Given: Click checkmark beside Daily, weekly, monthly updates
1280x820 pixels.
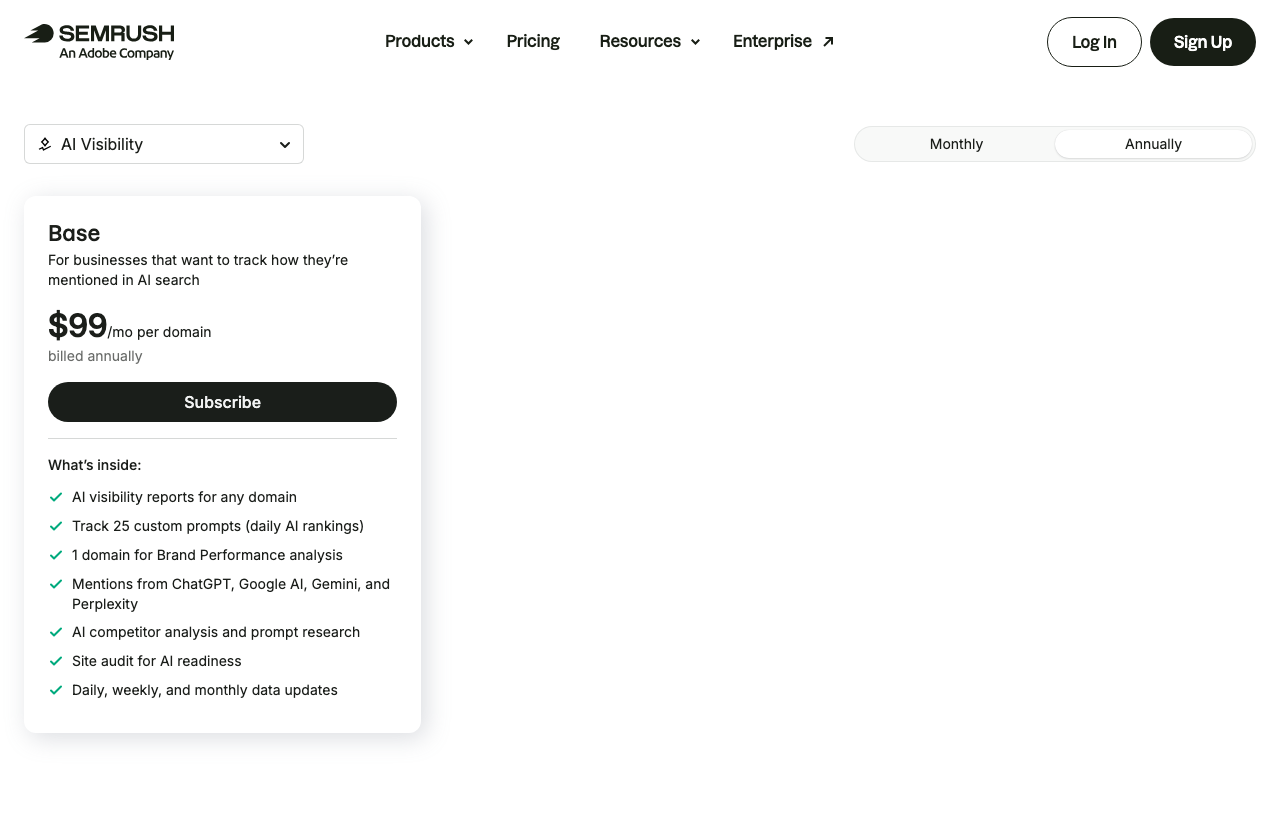Looking at the screenshot, I should point(56,690).
